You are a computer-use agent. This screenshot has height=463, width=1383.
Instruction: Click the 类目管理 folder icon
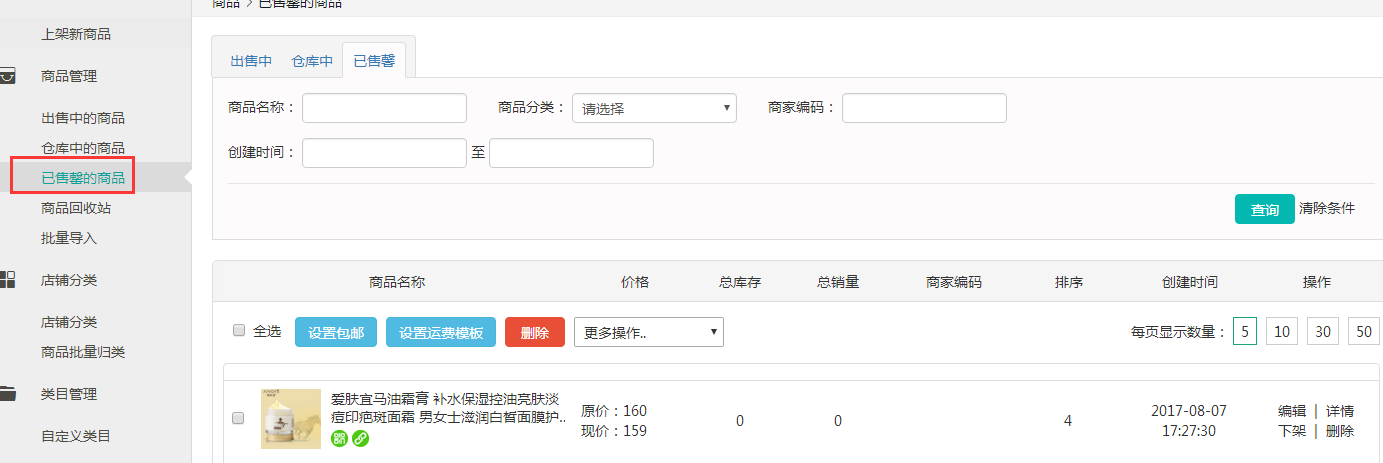click(x=8, y=394)
